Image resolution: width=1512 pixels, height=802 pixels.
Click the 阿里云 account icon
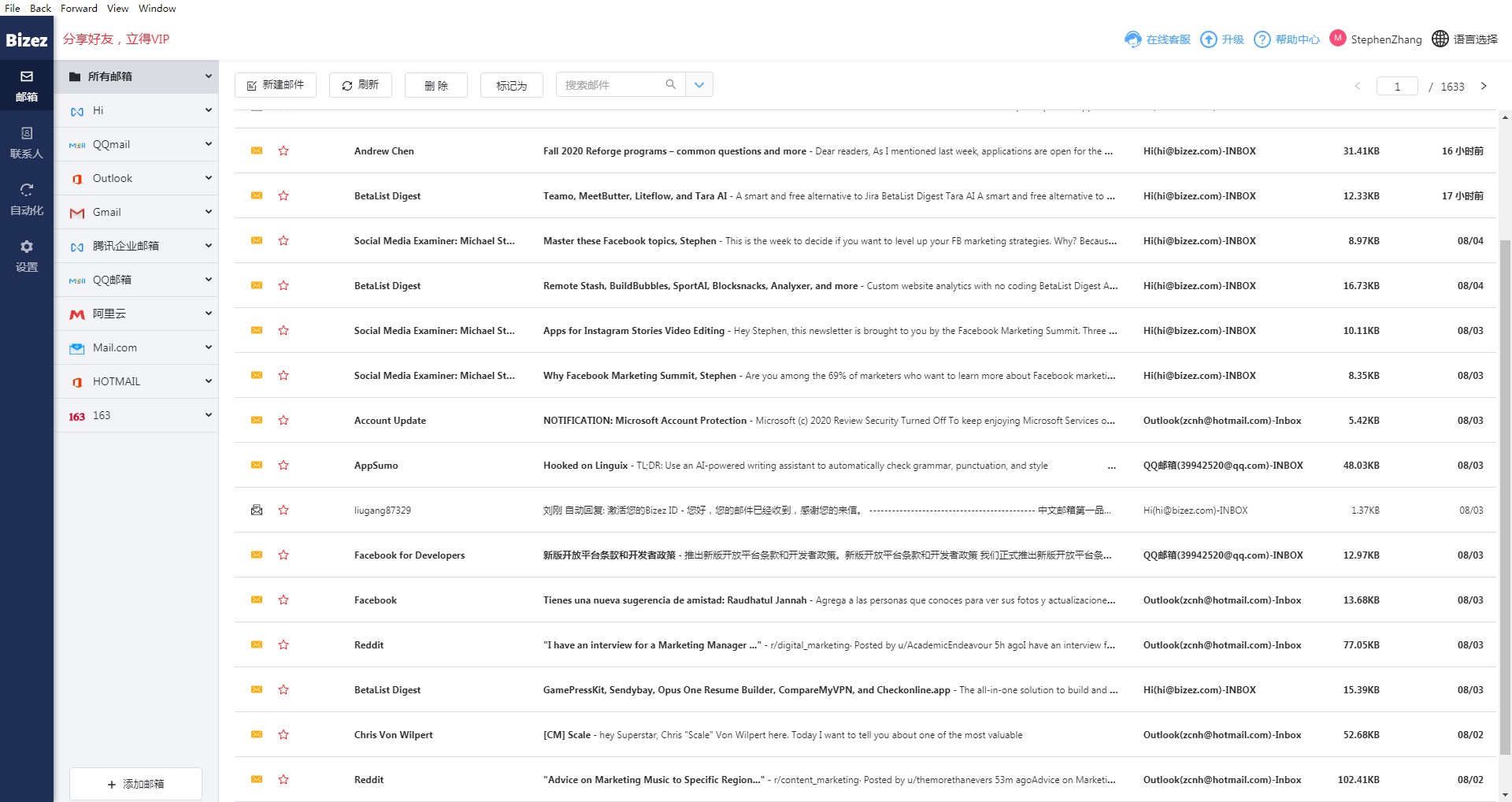click(76, 314)
